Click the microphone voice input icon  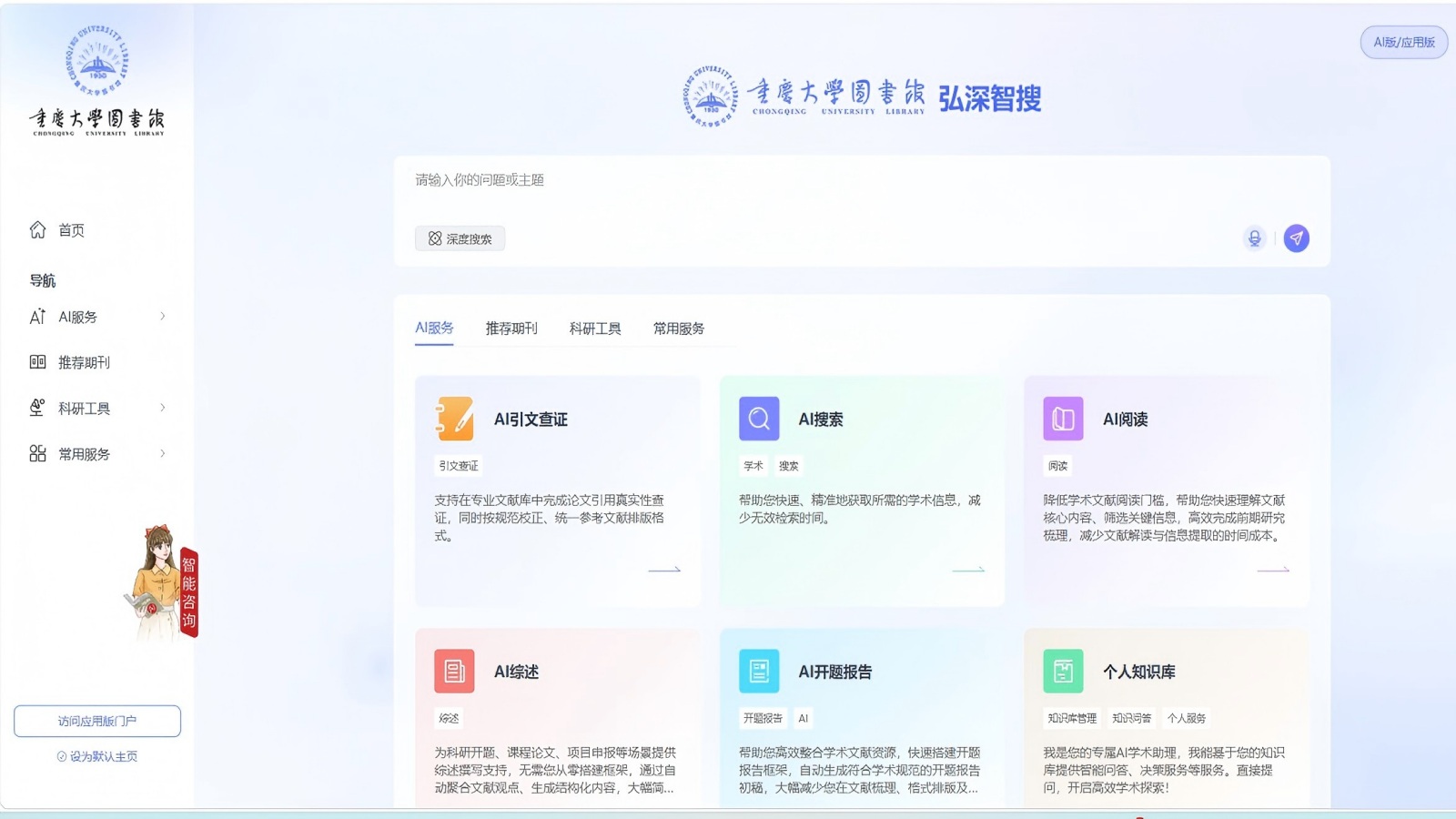click(x=1254, y=238)
